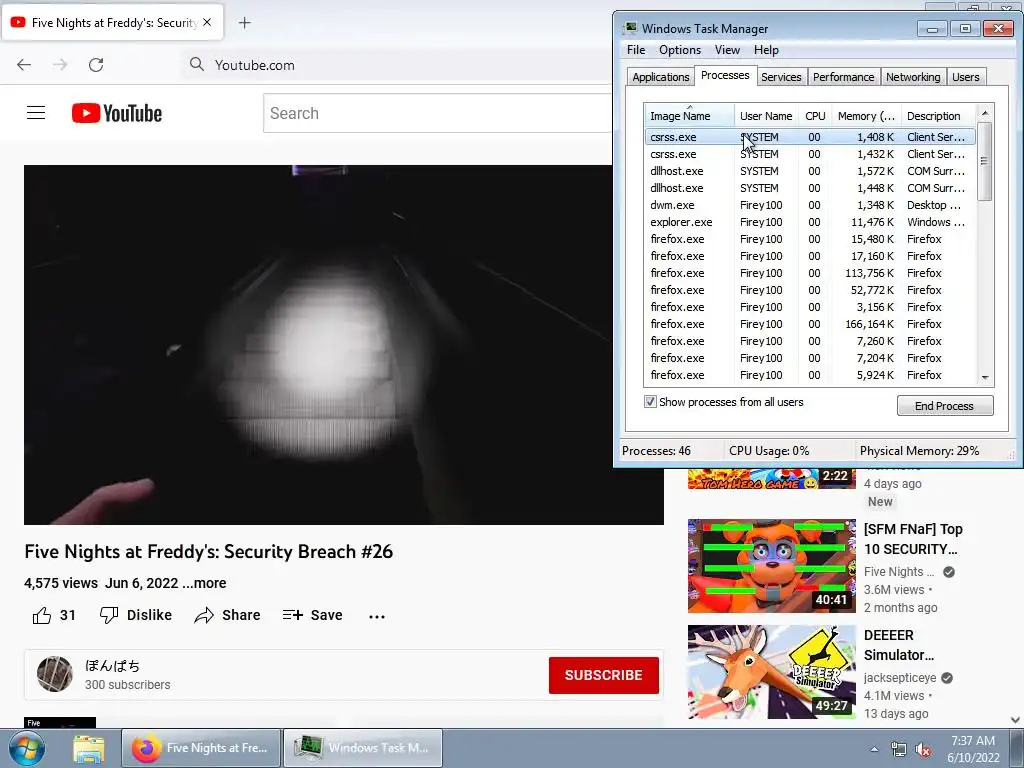Image resolution: width=1024 pixels, height=768 pixels.
Task: Open the File menu in Task Manager
Action: [x=636, y=50]
